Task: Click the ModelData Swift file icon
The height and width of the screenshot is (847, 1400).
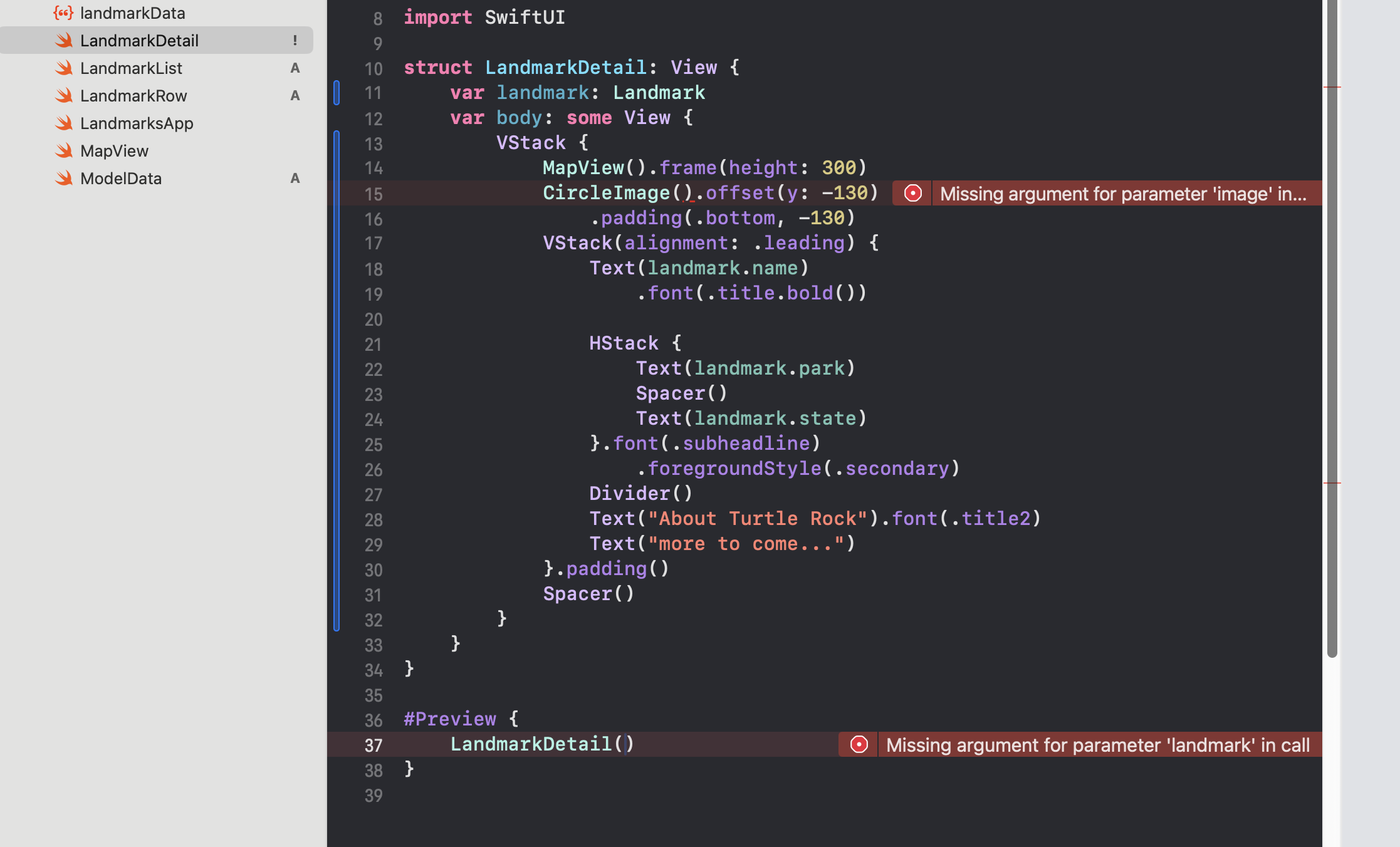Action: 63,179
